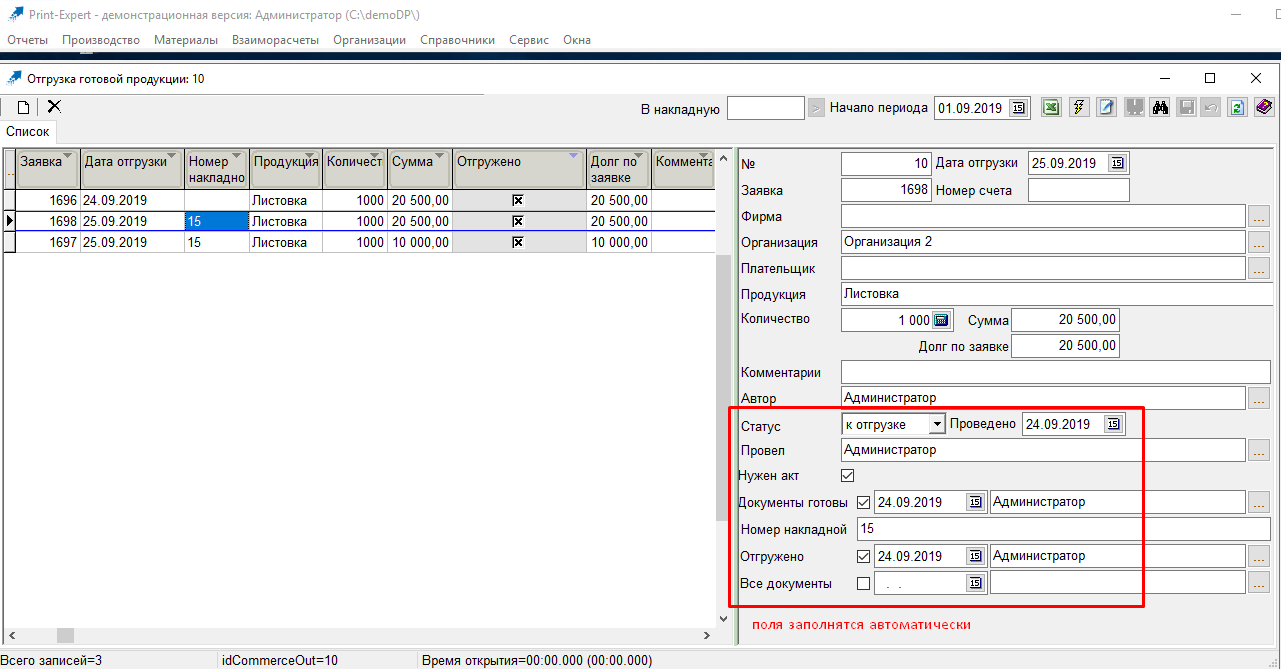
Task: Open the purple help book icon
Action: 1264,108
